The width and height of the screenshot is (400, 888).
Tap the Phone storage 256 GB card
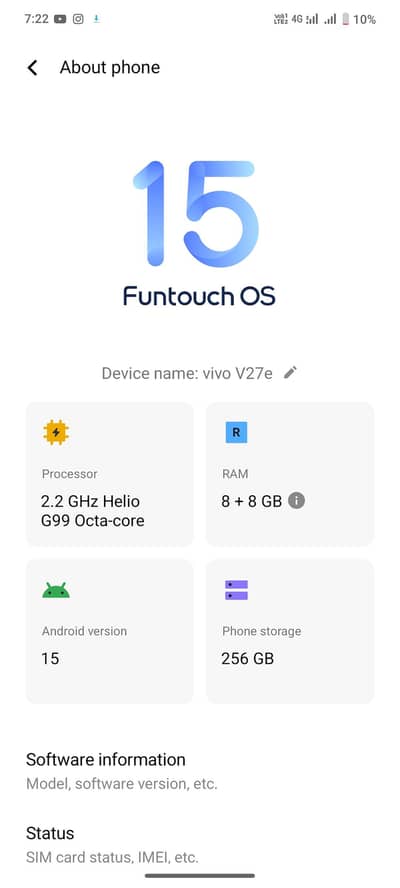point(290,631)
